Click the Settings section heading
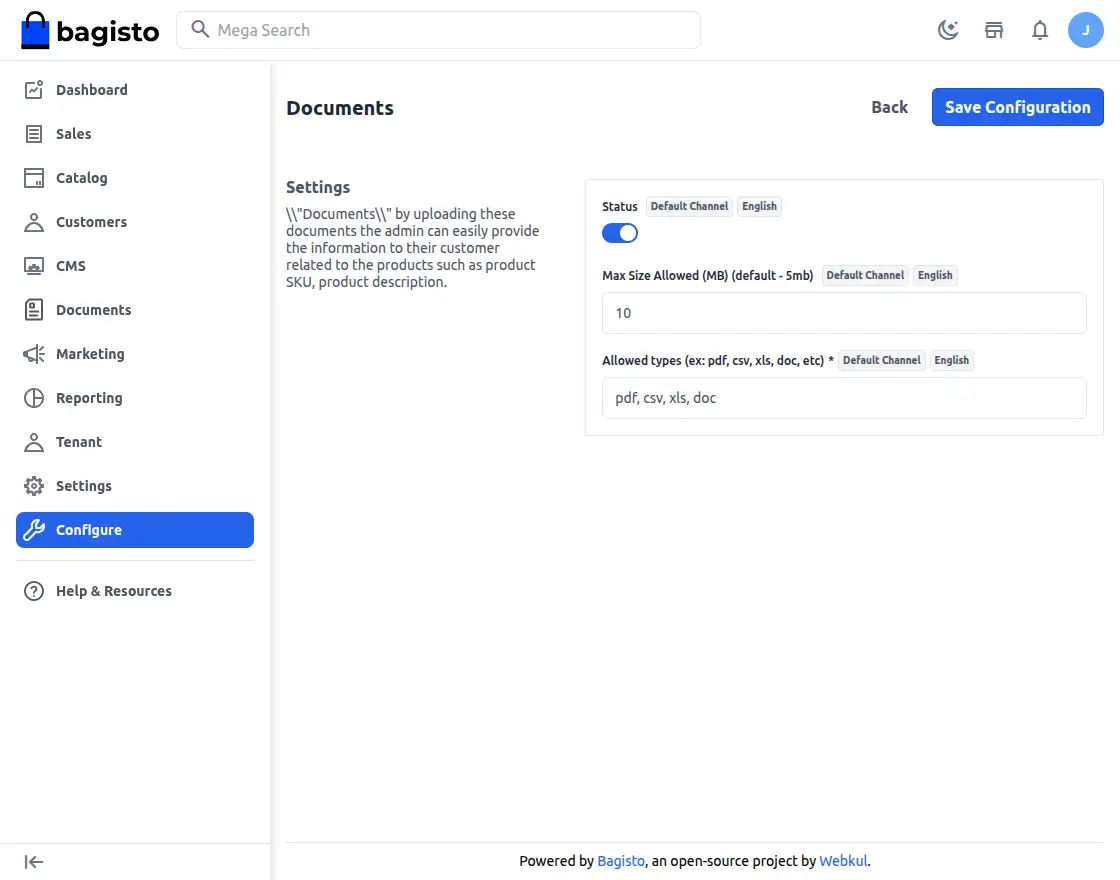The width and height of the screenshot is (1120, 880). [318, 187]
